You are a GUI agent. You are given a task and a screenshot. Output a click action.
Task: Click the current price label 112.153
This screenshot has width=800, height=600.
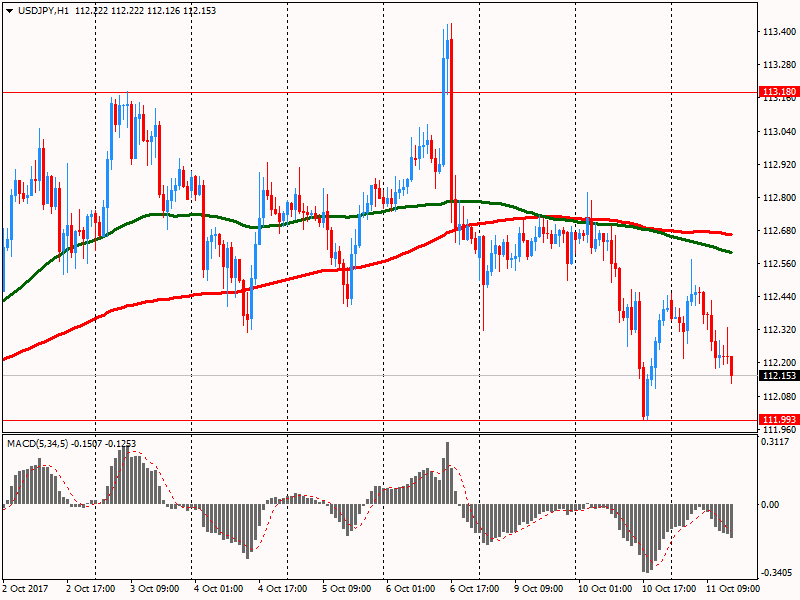[779, 376]
